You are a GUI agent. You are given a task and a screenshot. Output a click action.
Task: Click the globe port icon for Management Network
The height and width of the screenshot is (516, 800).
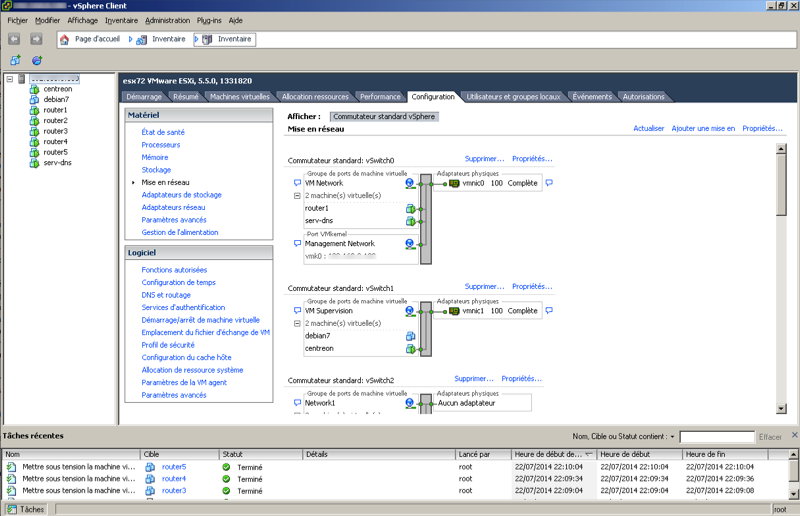click(410, 243)
